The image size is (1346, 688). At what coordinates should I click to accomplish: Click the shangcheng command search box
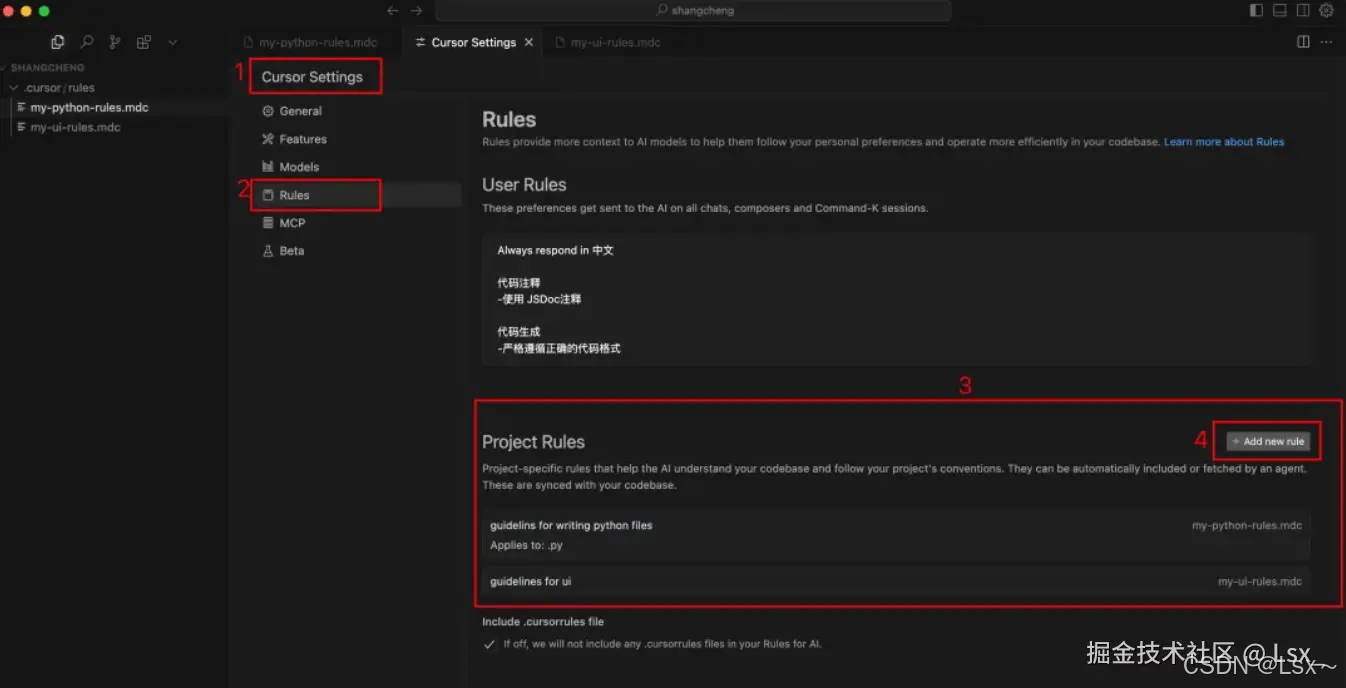pos(693,11)
